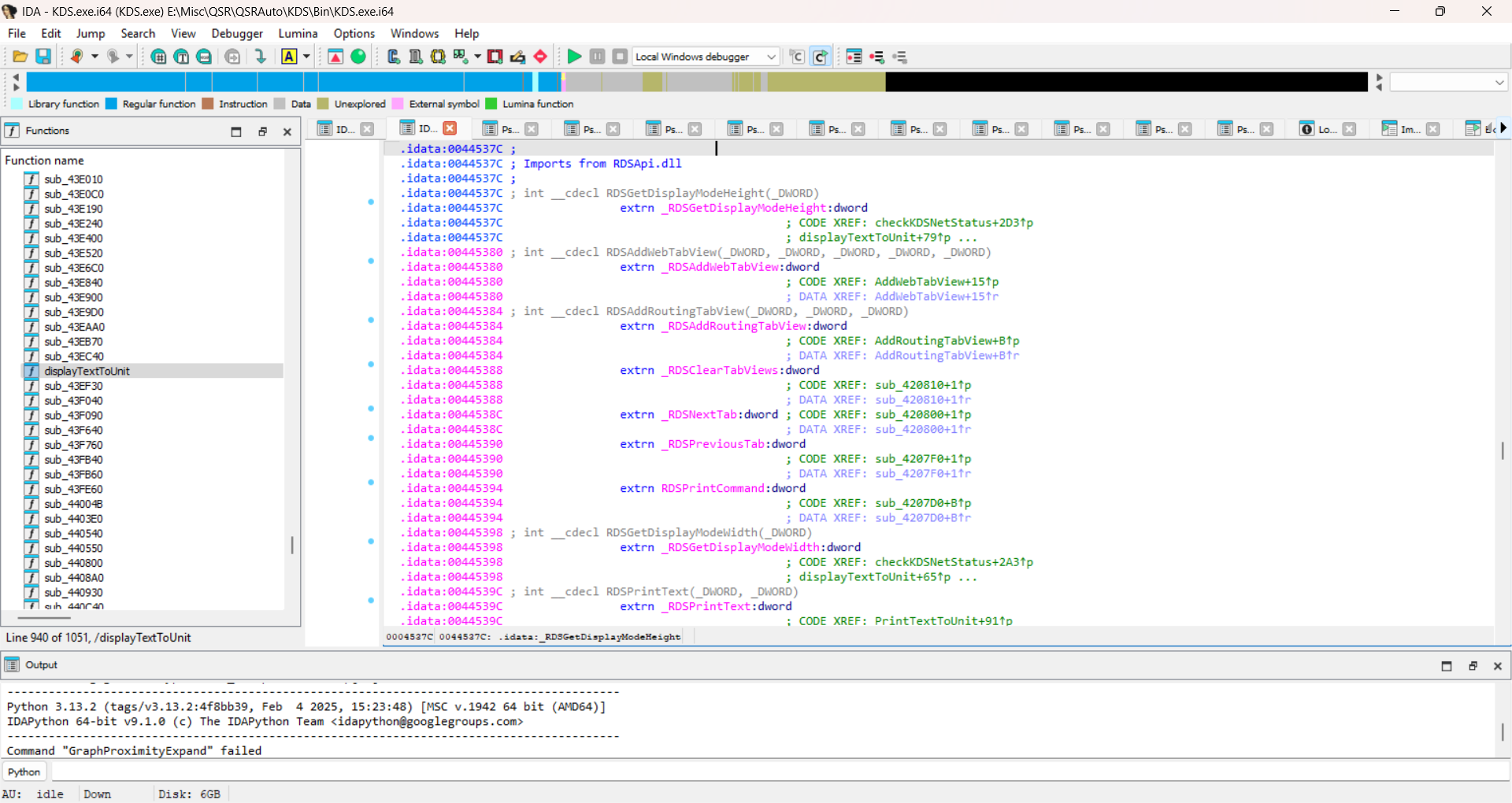Click the Python console language button

[24, 772]
